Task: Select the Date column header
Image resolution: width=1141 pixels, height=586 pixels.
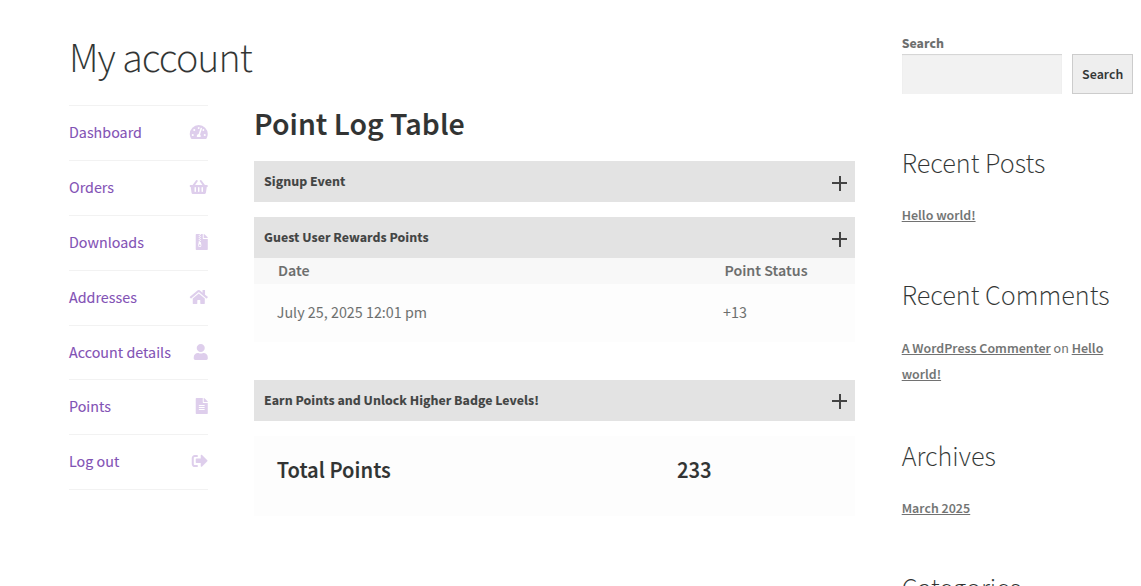Action: pos(293,270)
